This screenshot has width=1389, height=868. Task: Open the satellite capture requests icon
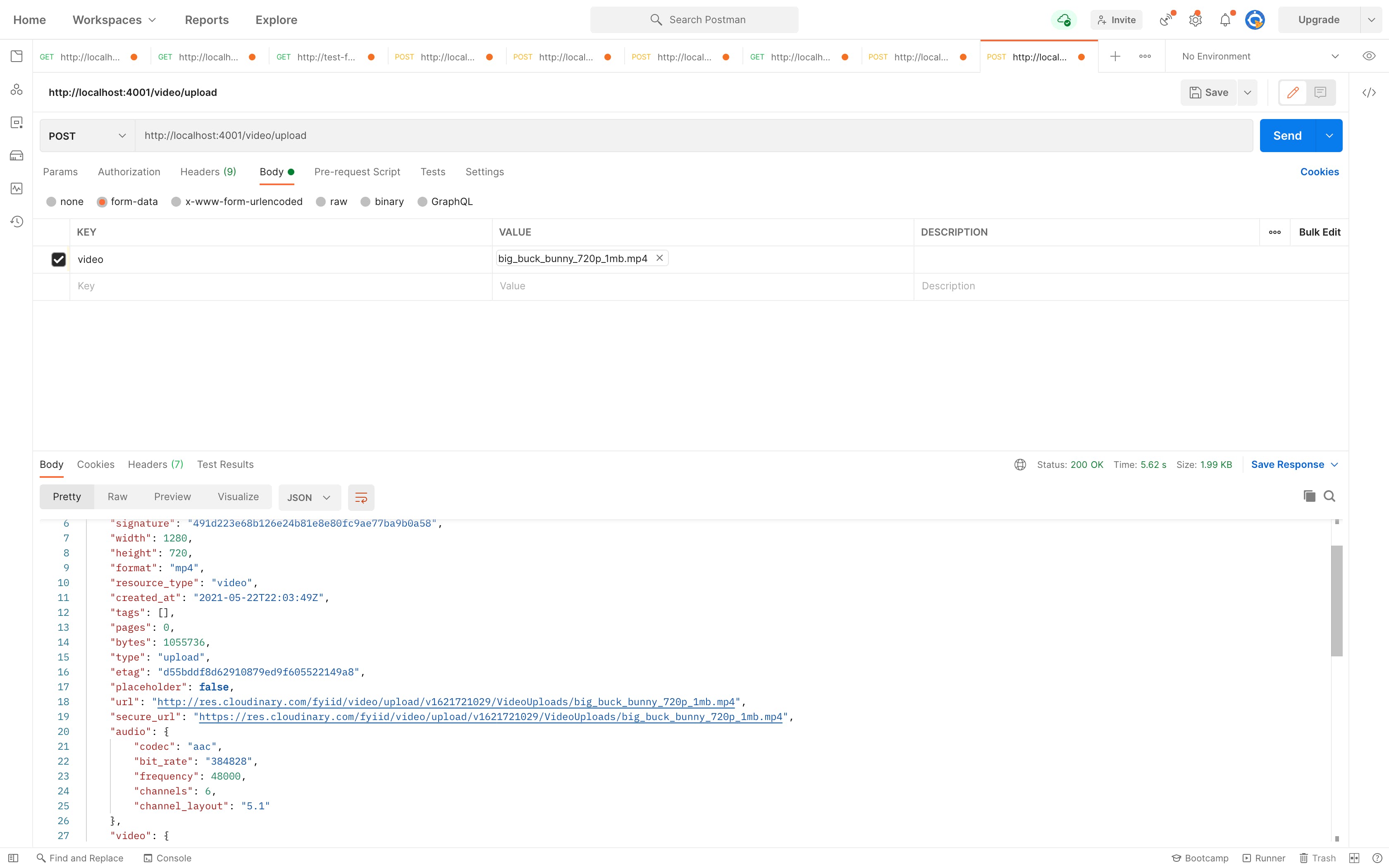[1165, 20]
